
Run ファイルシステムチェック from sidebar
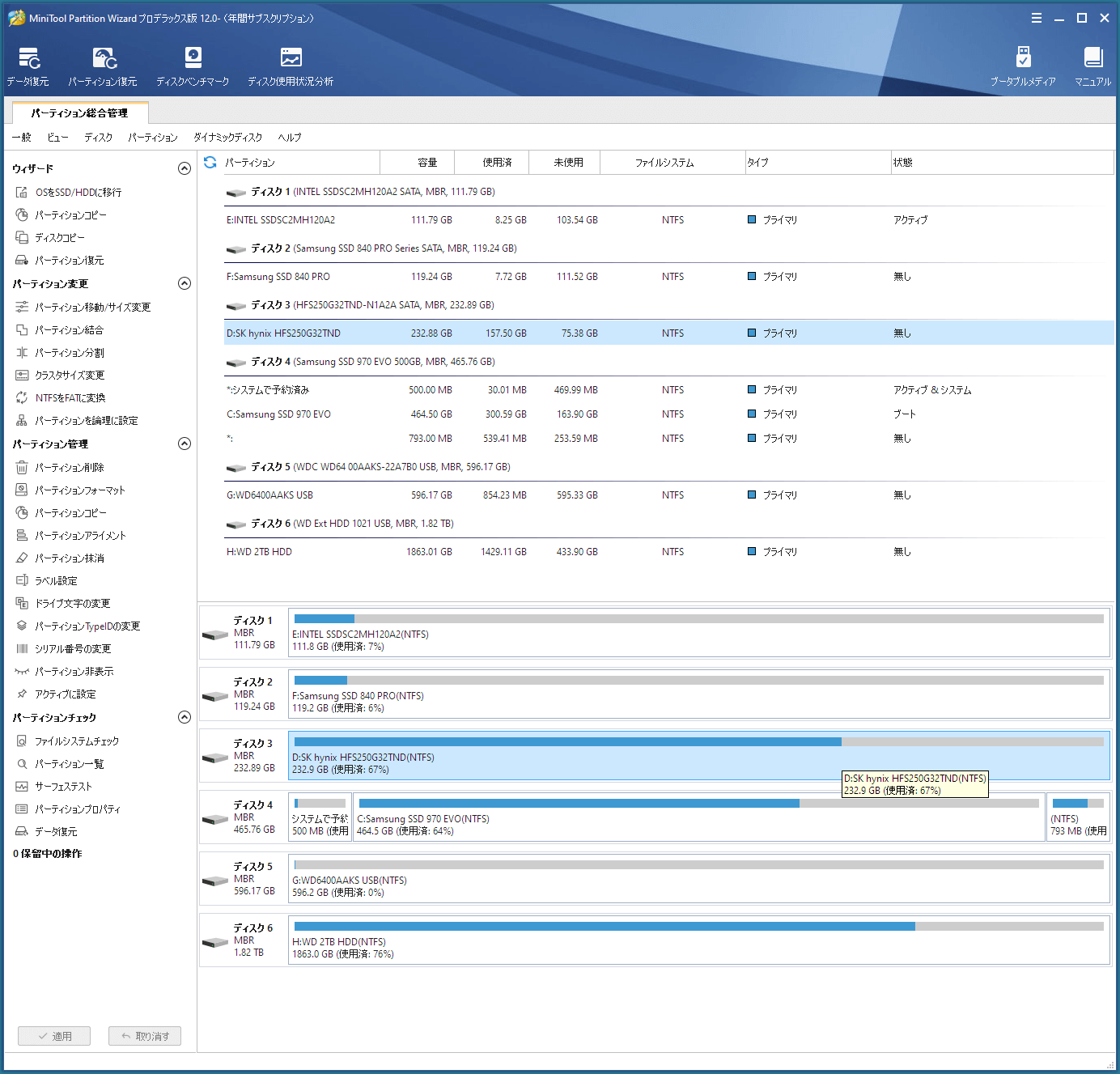67,741
